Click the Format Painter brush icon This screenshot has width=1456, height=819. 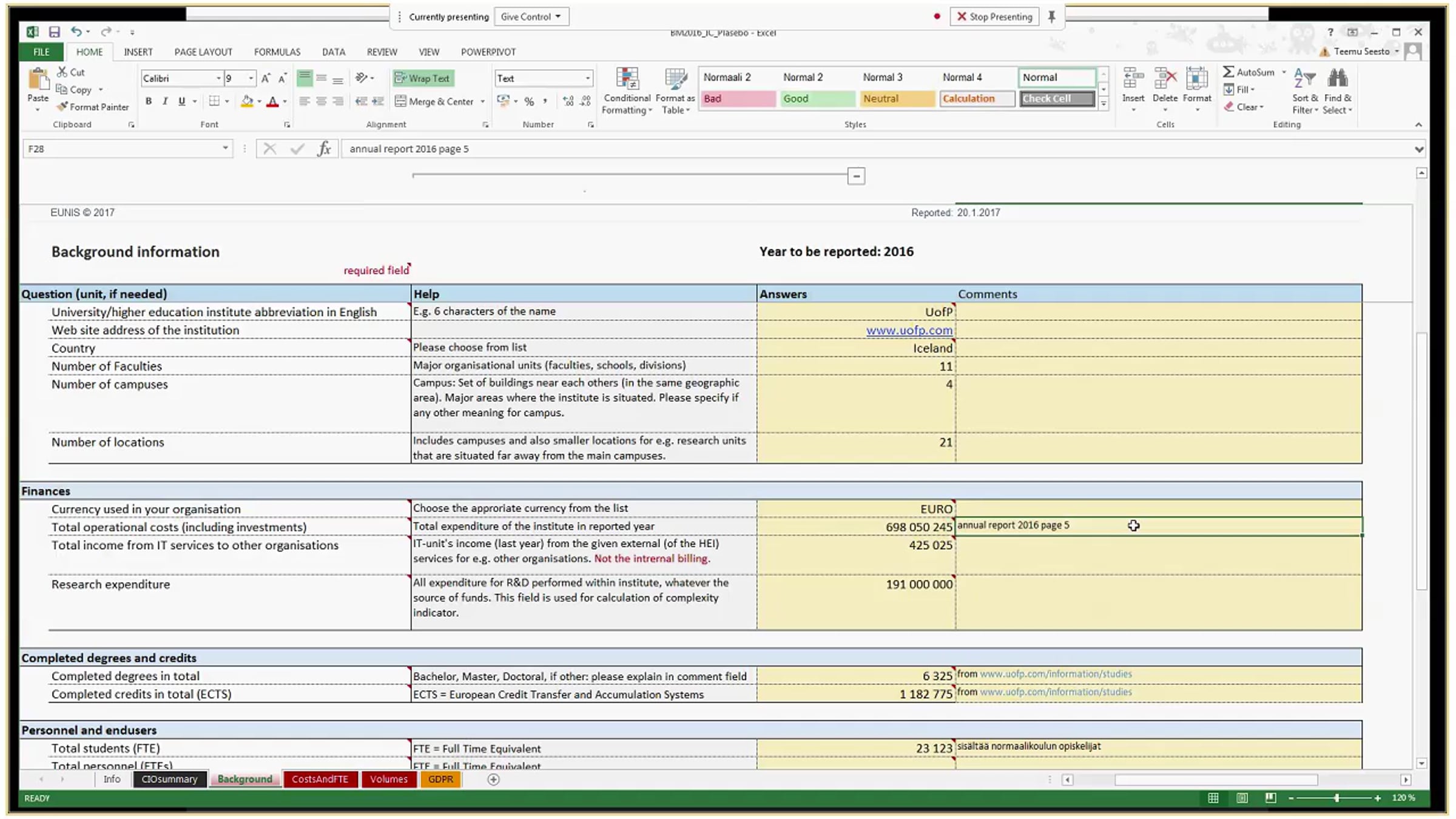[62, 107]
